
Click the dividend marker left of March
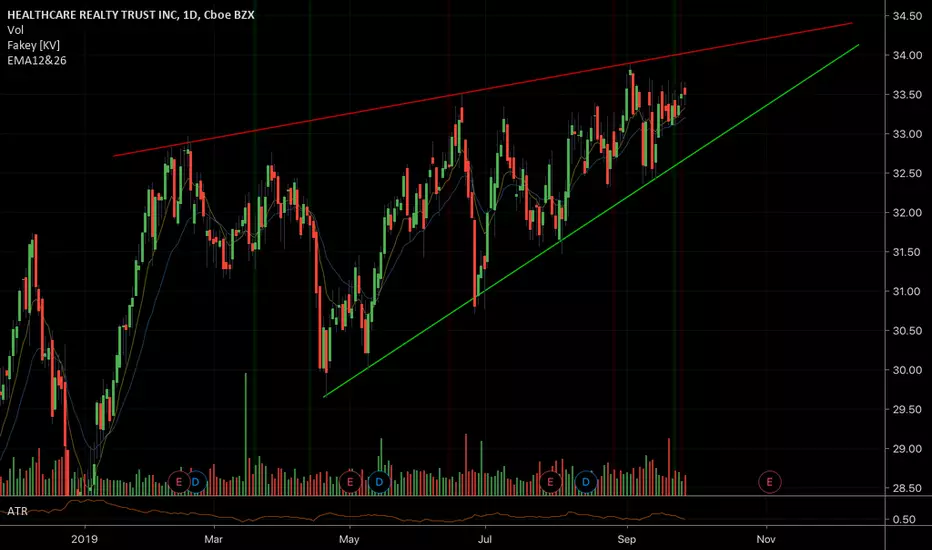(196, 482)
